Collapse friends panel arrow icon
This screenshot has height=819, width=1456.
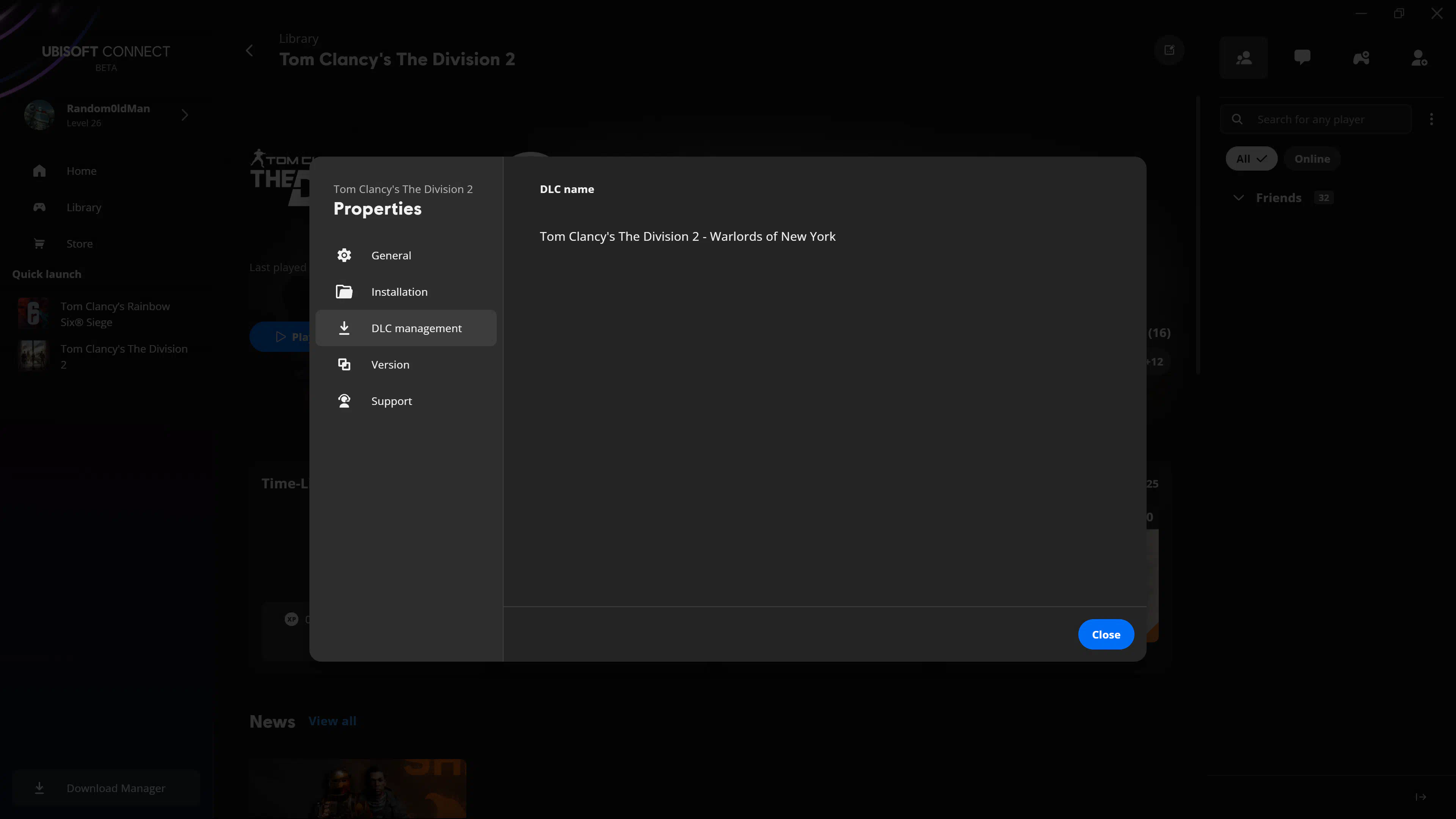click(x=1421, y=797)
